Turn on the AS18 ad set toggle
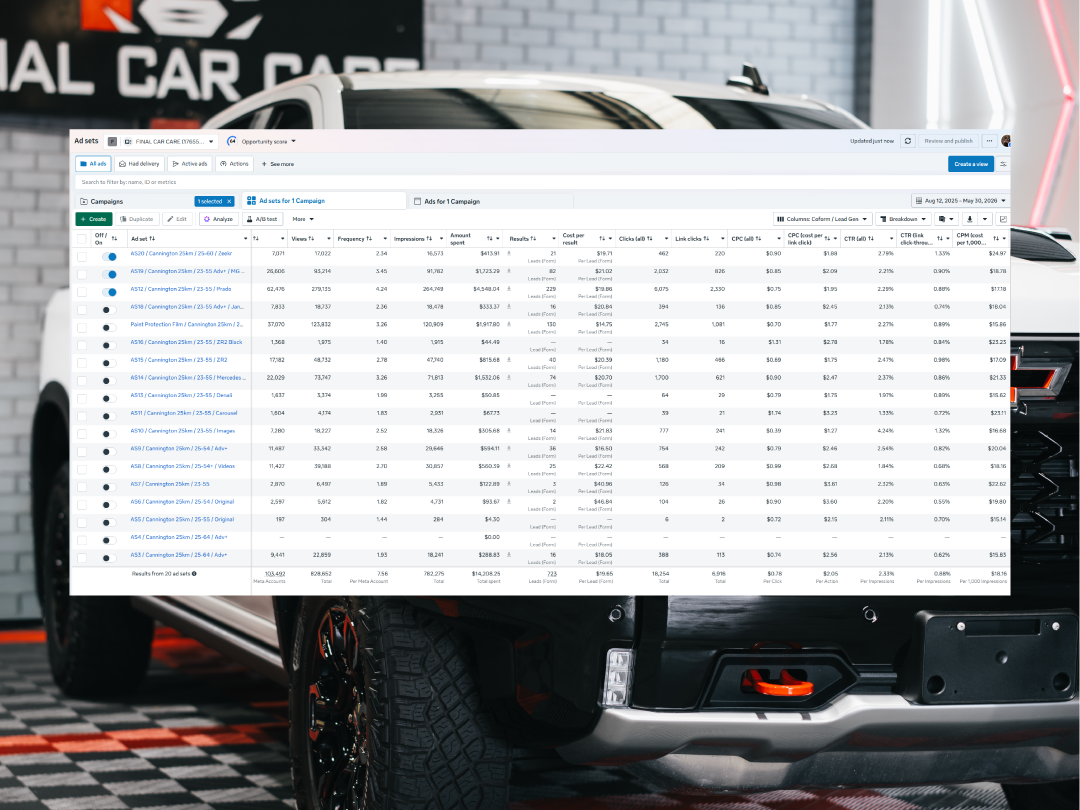Image resolution: width=1080 pixels, height=810 pixels. tap(110, 310)
